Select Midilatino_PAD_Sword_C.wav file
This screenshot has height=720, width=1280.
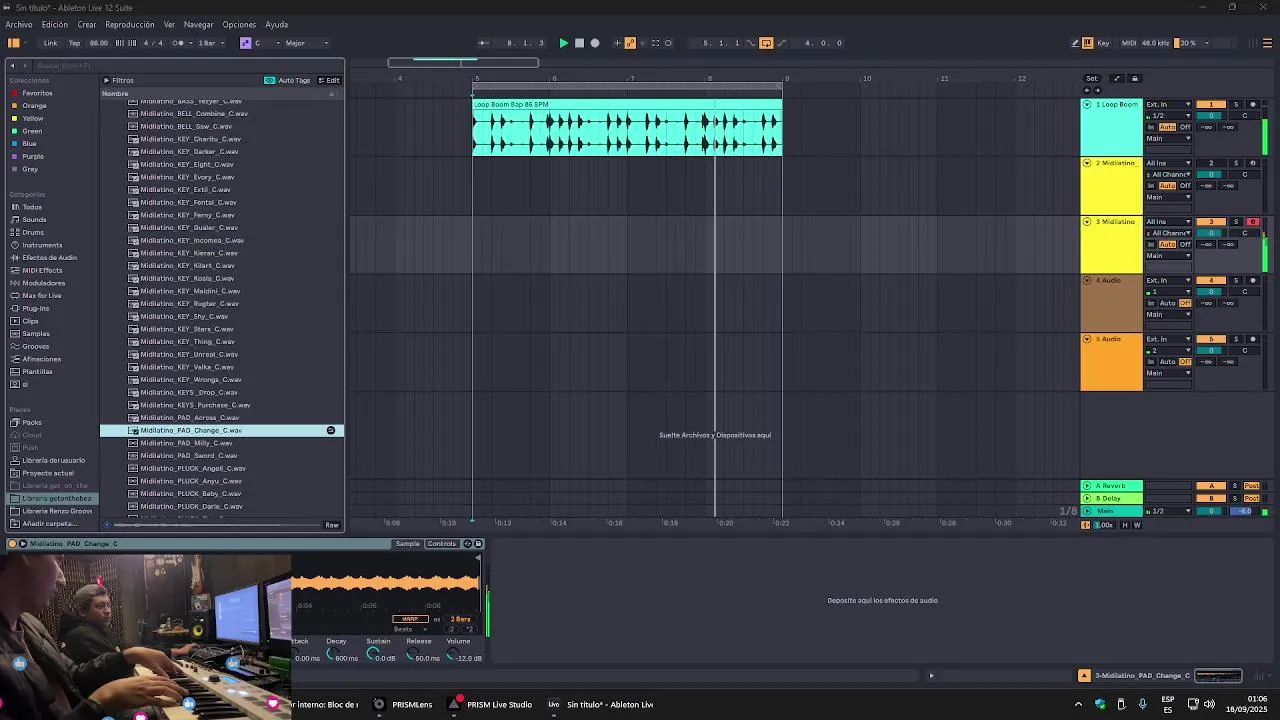point(189,455)
